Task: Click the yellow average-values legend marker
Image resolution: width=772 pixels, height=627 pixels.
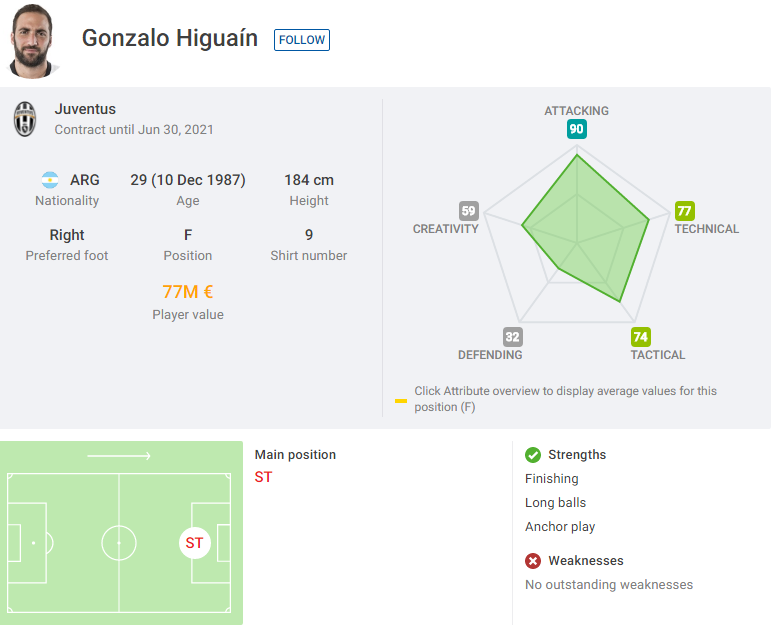Action: [401, 401]
